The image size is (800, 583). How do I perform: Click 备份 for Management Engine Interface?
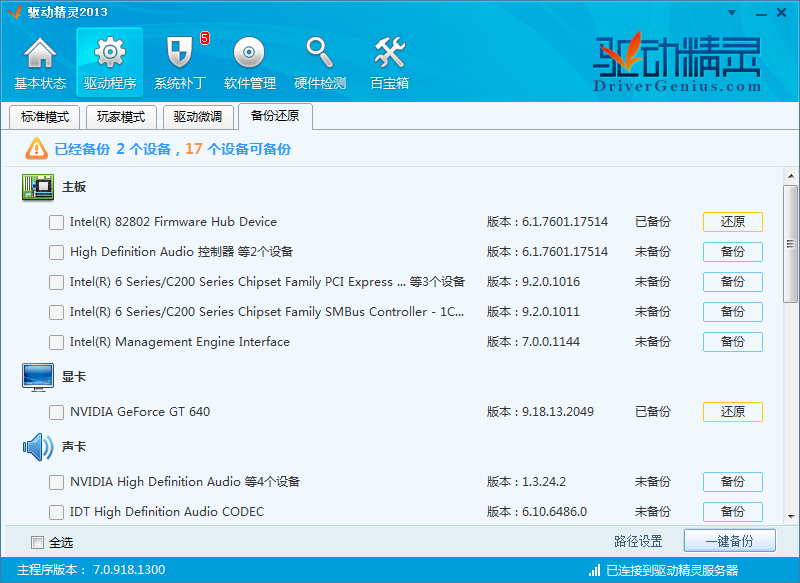click(733, 342)
